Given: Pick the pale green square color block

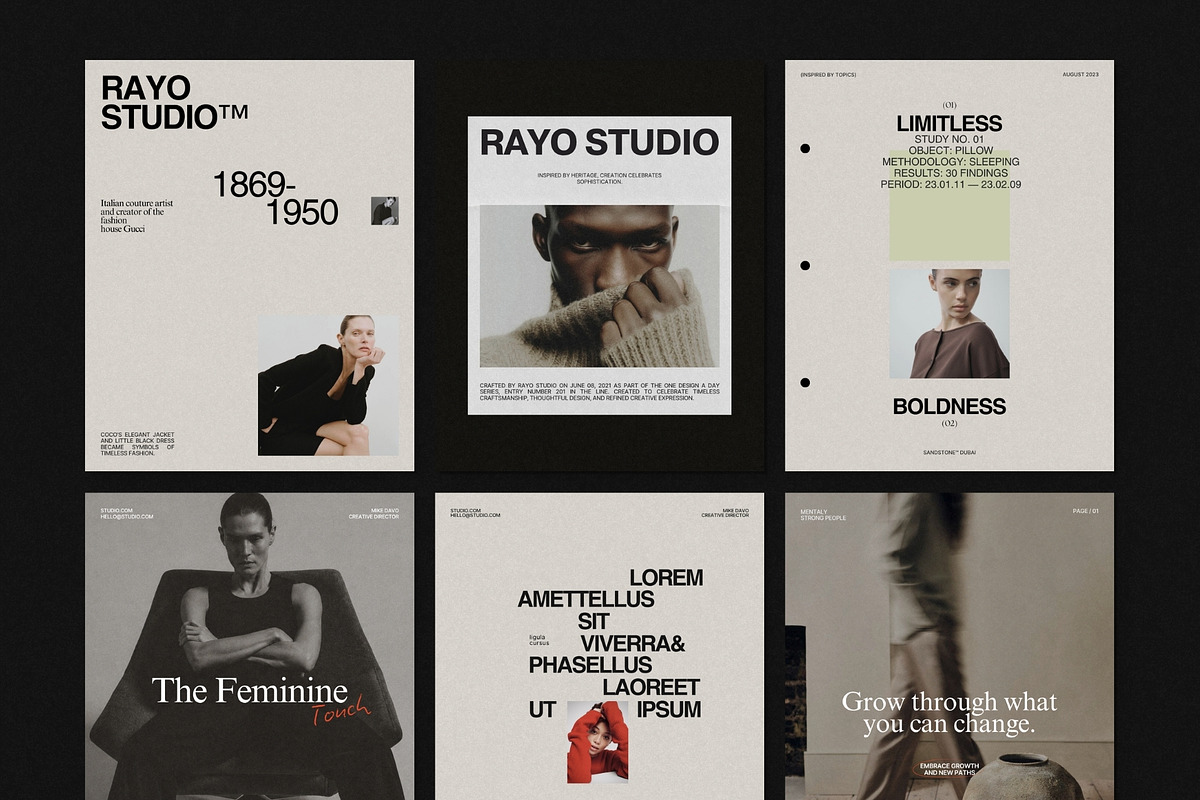Looking at the screenshot, I should [949, 205].
